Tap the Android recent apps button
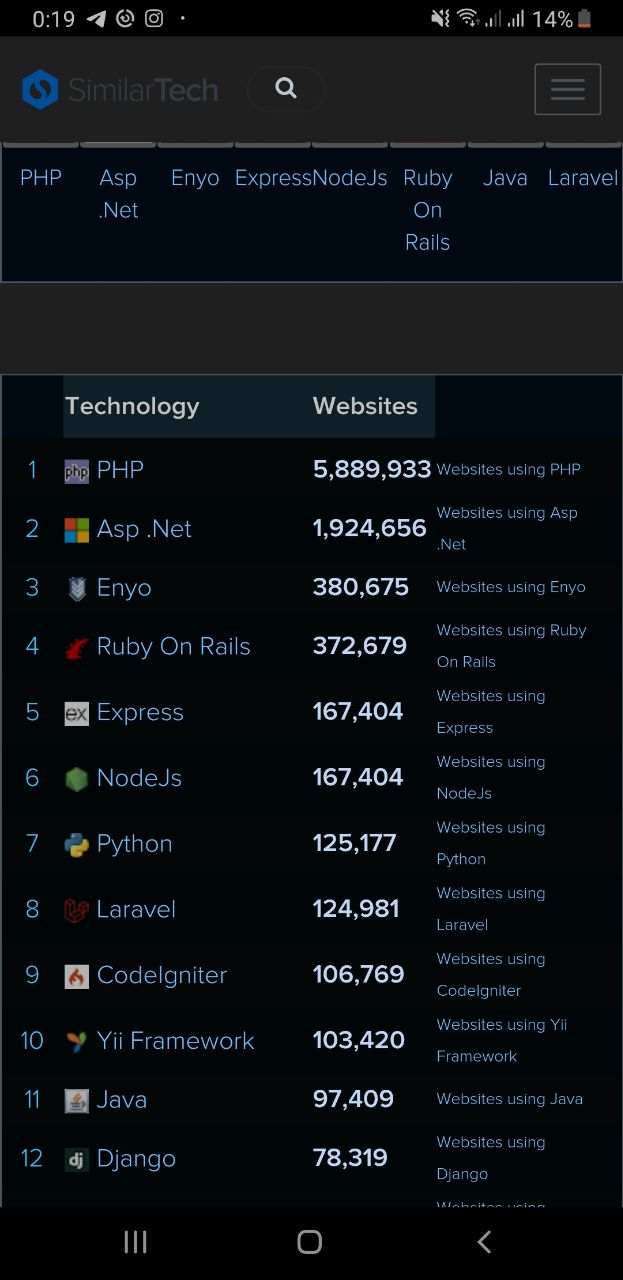This screenshot has width=623, height=1280. 135,1242
